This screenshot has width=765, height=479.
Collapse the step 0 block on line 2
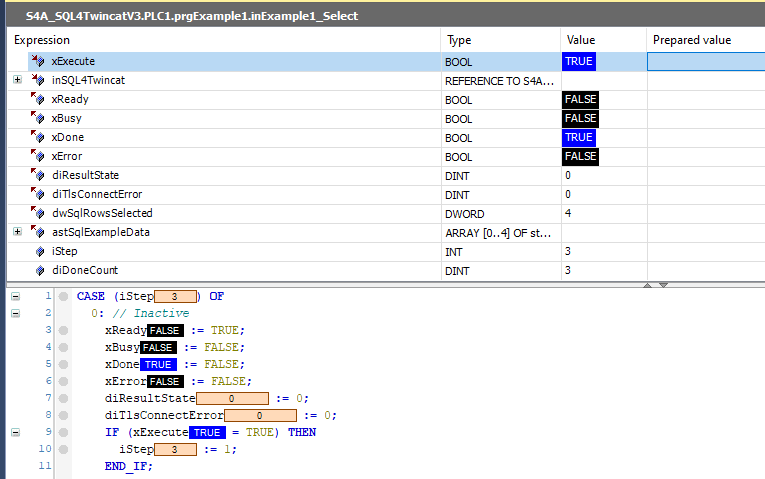[x=16, y=313]
